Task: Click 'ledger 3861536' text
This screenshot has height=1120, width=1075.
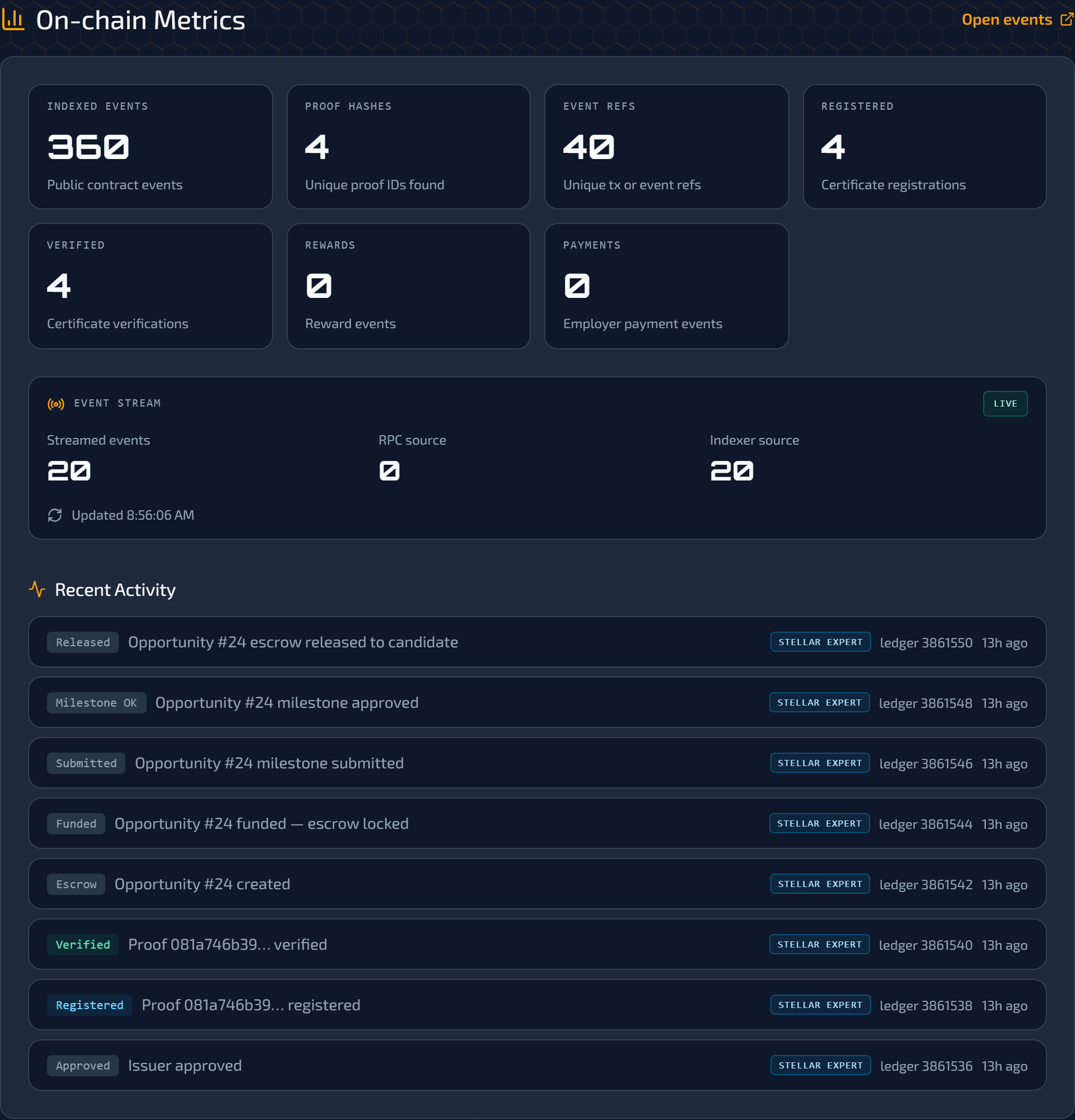Action: click(x=926, y=1067)
